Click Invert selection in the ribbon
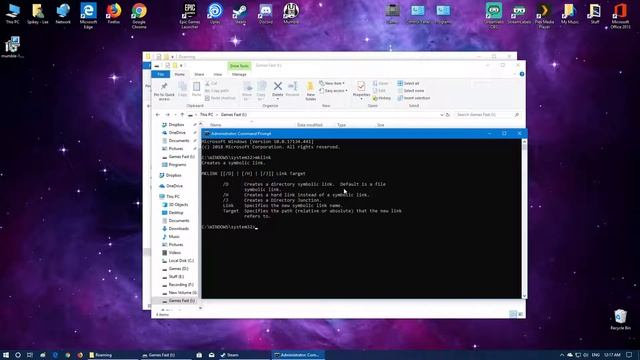The height and width of the screenshot is (360, 640). [x=414, y=98]
